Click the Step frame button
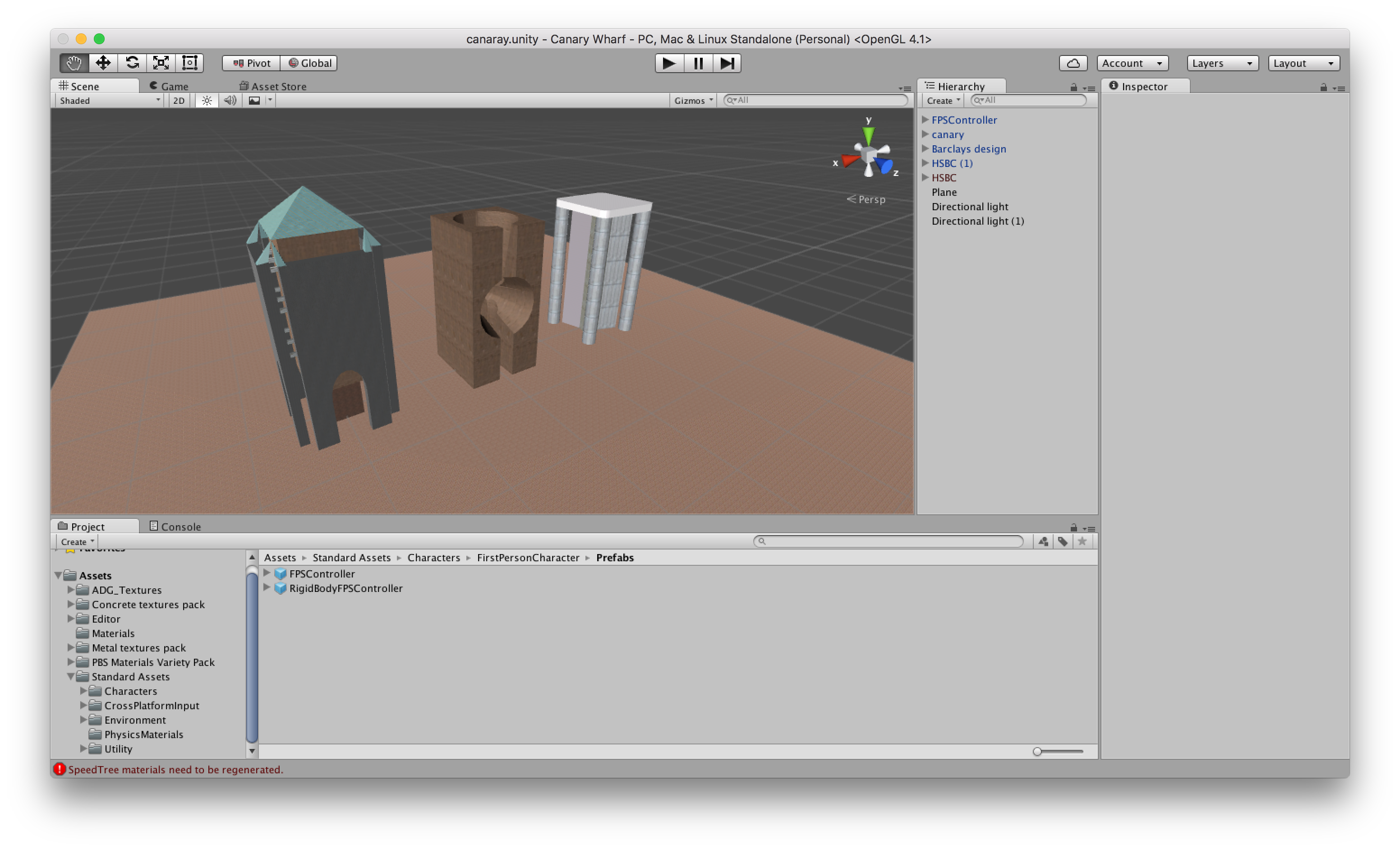This screenshot has height=850, width=1400. (x=727, y=63)
